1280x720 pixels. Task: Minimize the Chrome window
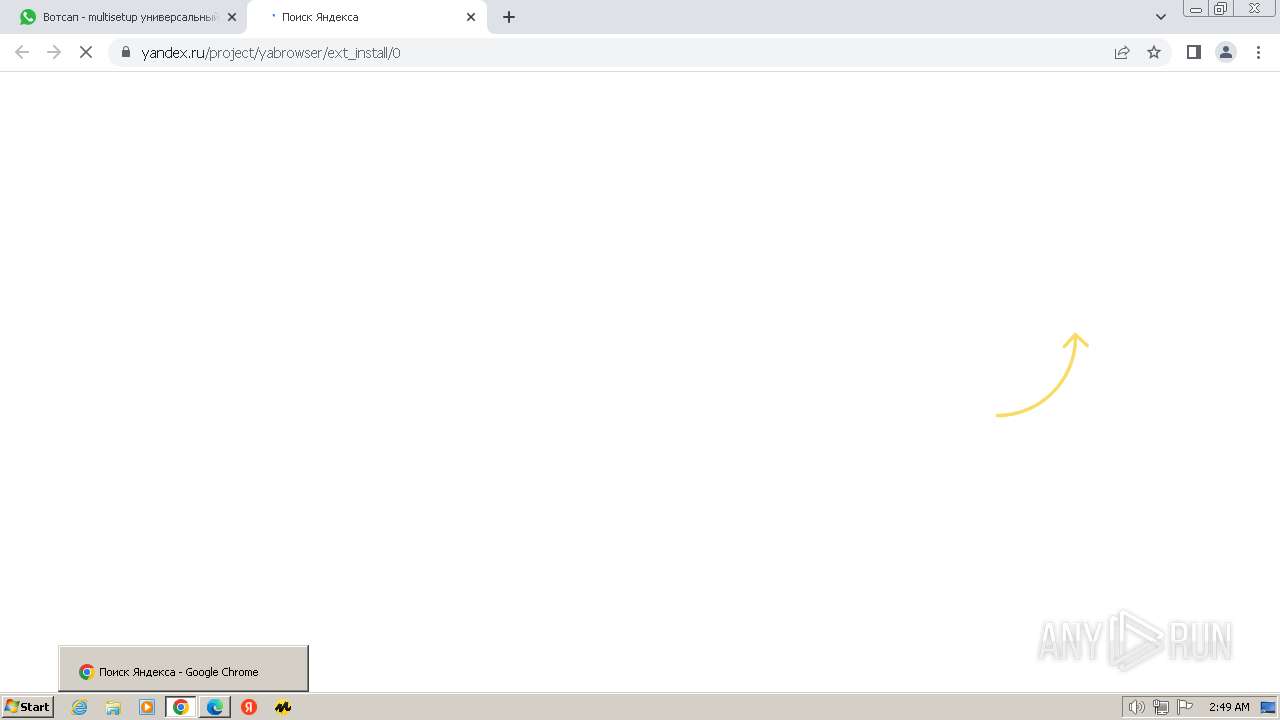pyautogui.click(x=1196, y=9)
